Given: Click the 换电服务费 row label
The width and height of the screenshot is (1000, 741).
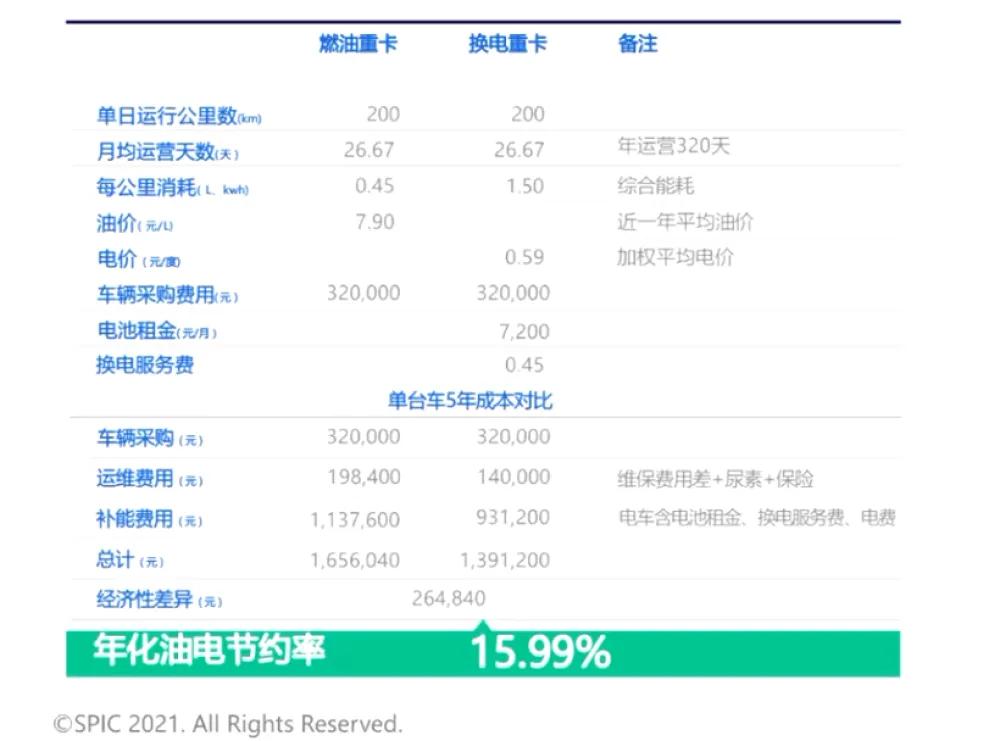Looking at the screenshot, I should click(145, 365).
